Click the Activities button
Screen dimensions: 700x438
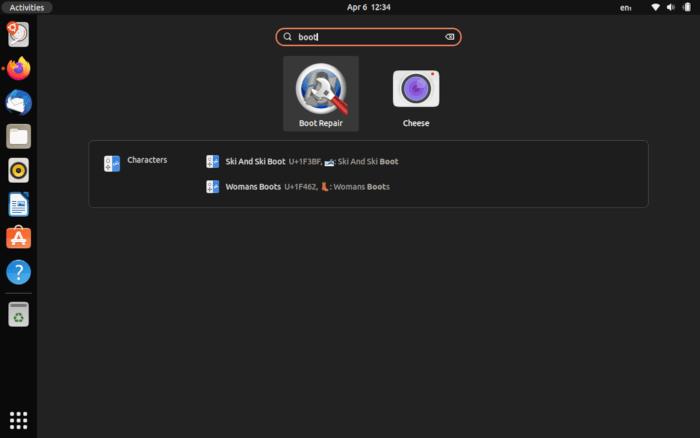(x=26, y=7)
